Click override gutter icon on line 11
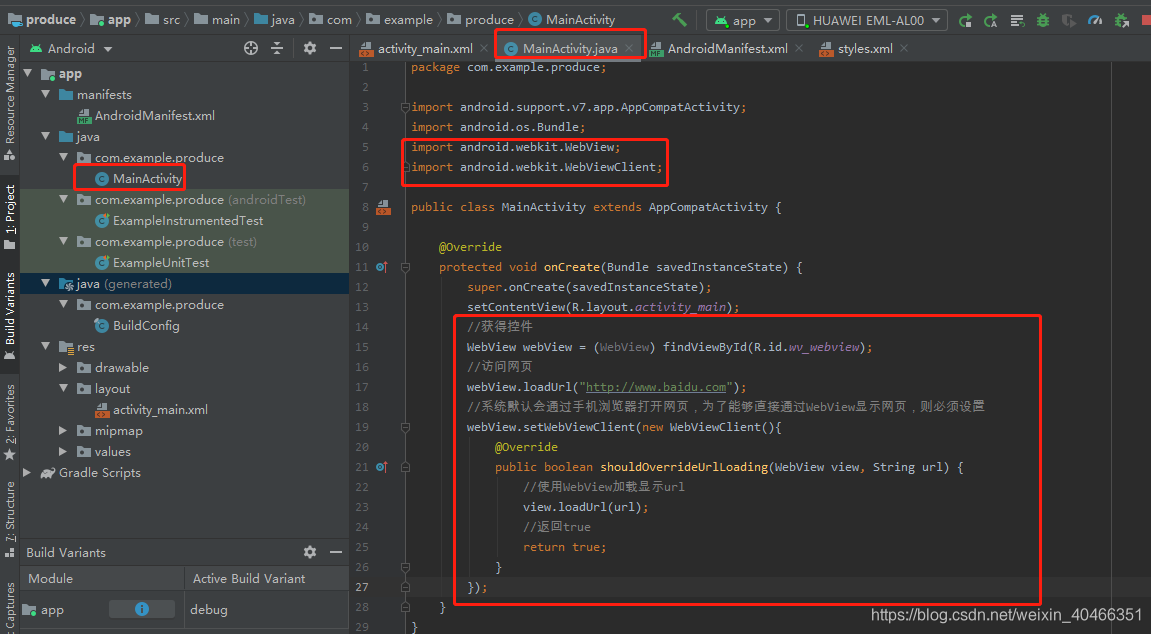 (382, 267)
